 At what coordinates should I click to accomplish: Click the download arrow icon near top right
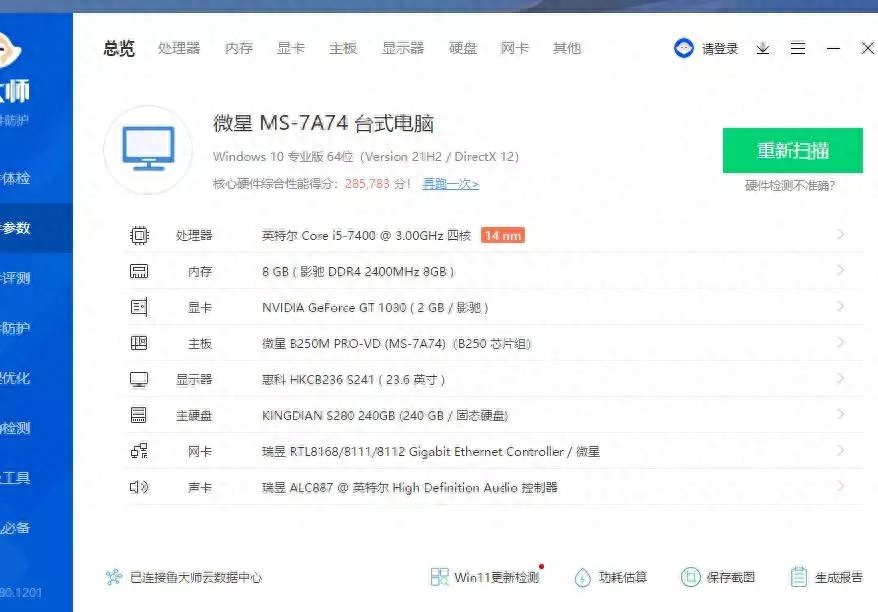(763, 48)
